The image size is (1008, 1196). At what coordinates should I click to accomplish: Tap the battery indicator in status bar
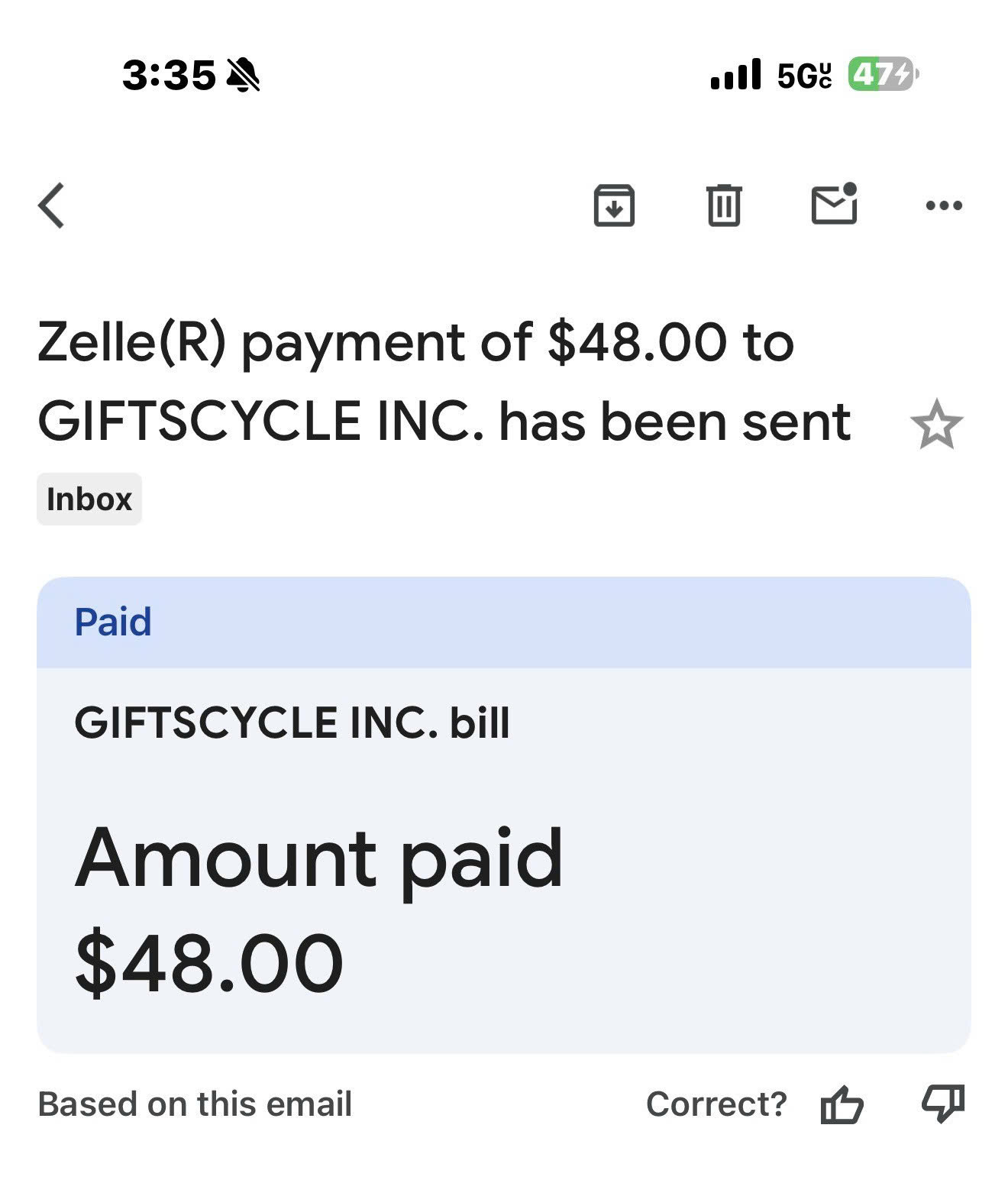coord(883,75)
